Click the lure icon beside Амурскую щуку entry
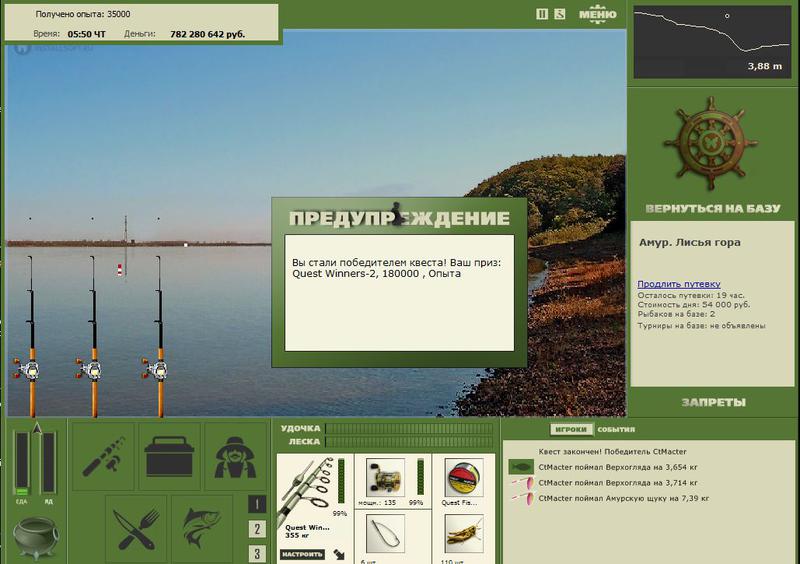The width and height of the screenshot is (800, 564). pos(522,498)
